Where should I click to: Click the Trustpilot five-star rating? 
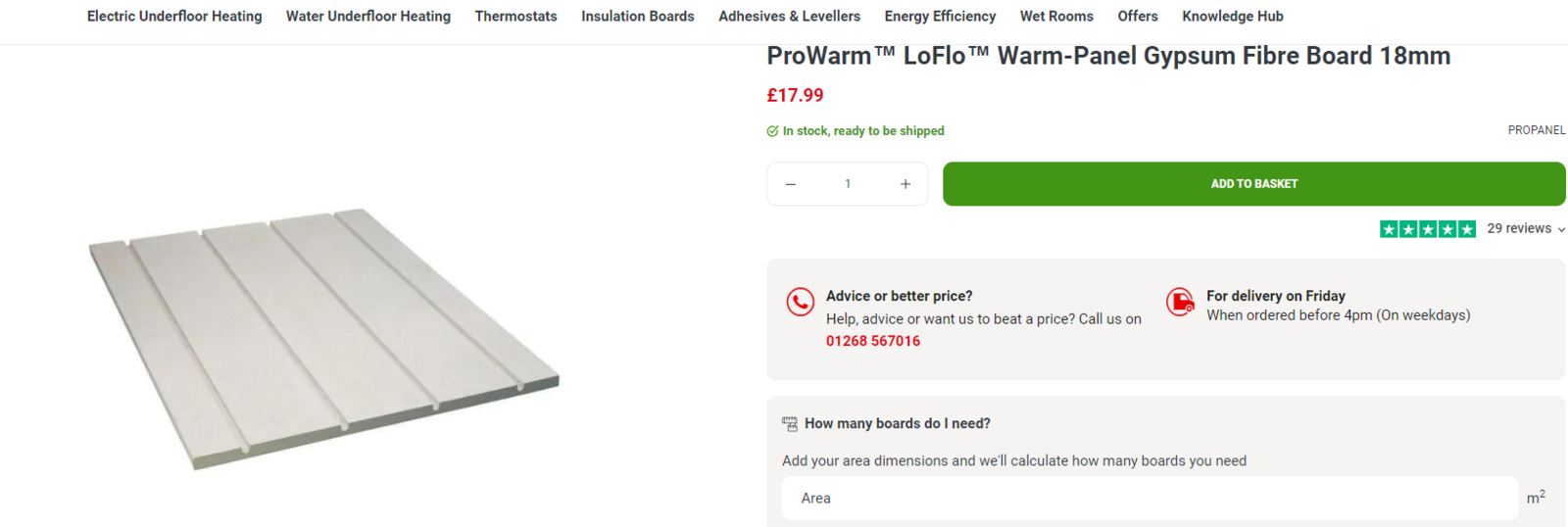1427,229
